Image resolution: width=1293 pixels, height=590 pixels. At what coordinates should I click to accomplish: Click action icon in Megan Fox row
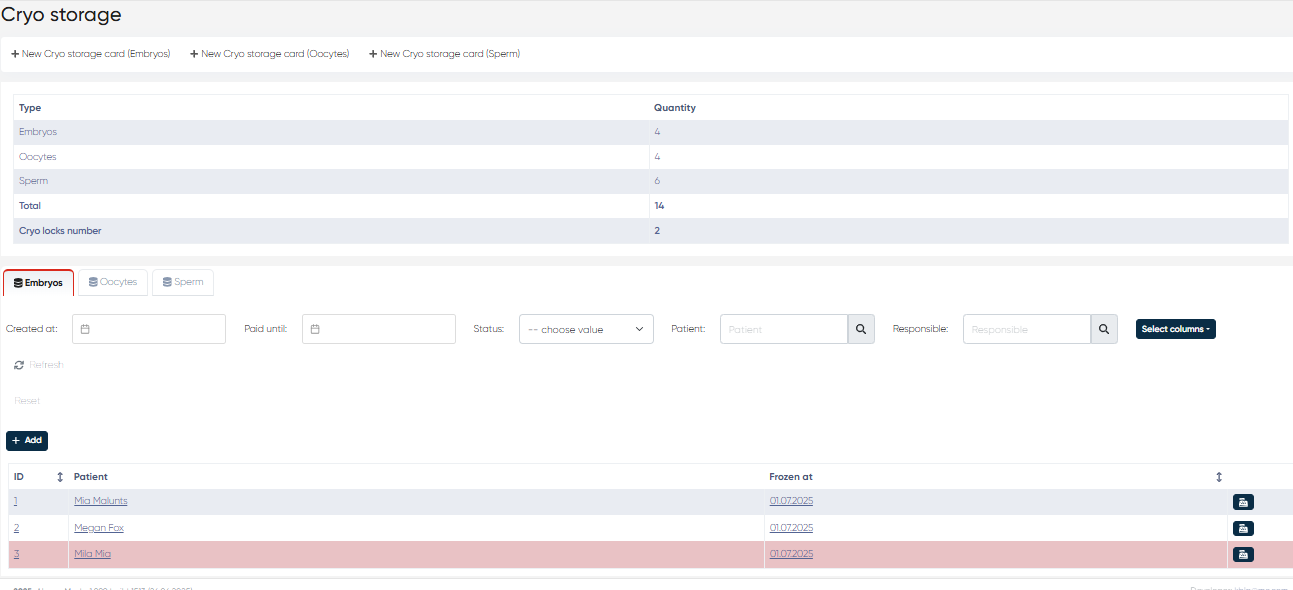(1243, 528)
